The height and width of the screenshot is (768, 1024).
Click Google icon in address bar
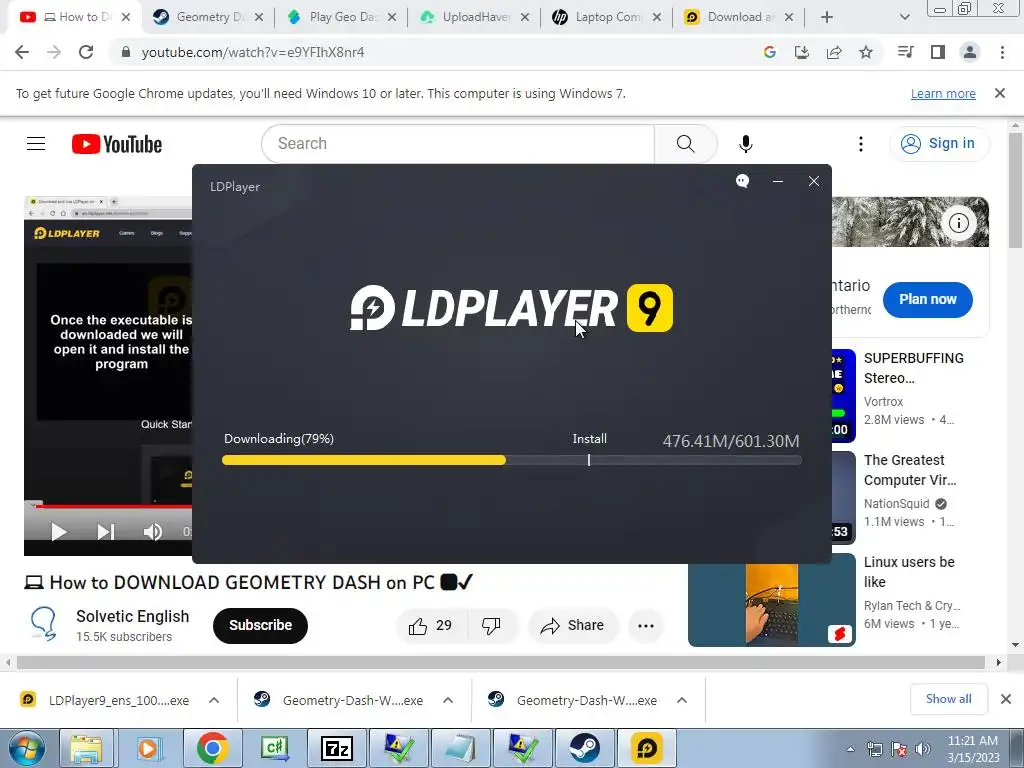coord(769,52)
